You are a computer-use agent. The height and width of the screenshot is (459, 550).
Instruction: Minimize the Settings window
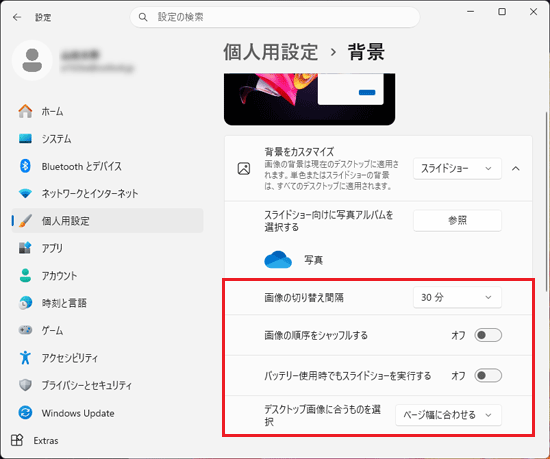pos(470,12)
